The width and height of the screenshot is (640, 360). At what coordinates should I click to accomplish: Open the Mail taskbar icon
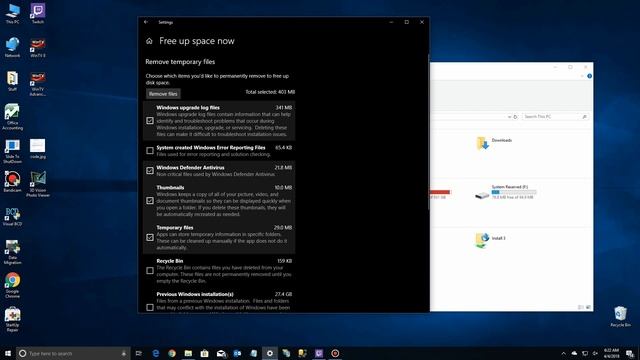[x=221, y=353]
